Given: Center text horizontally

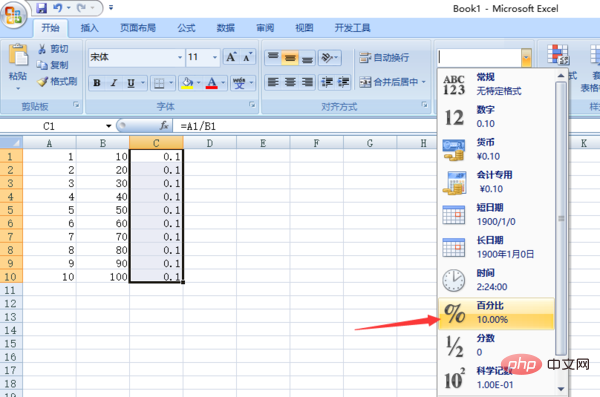Looking at the screenshot, I should 290,82.
